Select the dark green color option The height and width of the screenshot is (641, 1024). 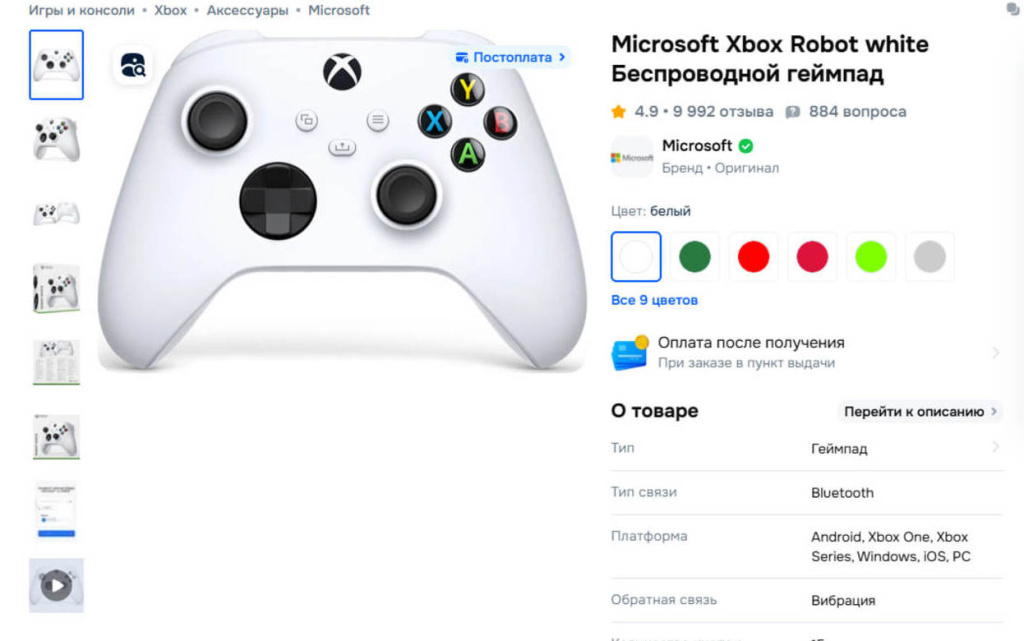click(x=695, y=257)
